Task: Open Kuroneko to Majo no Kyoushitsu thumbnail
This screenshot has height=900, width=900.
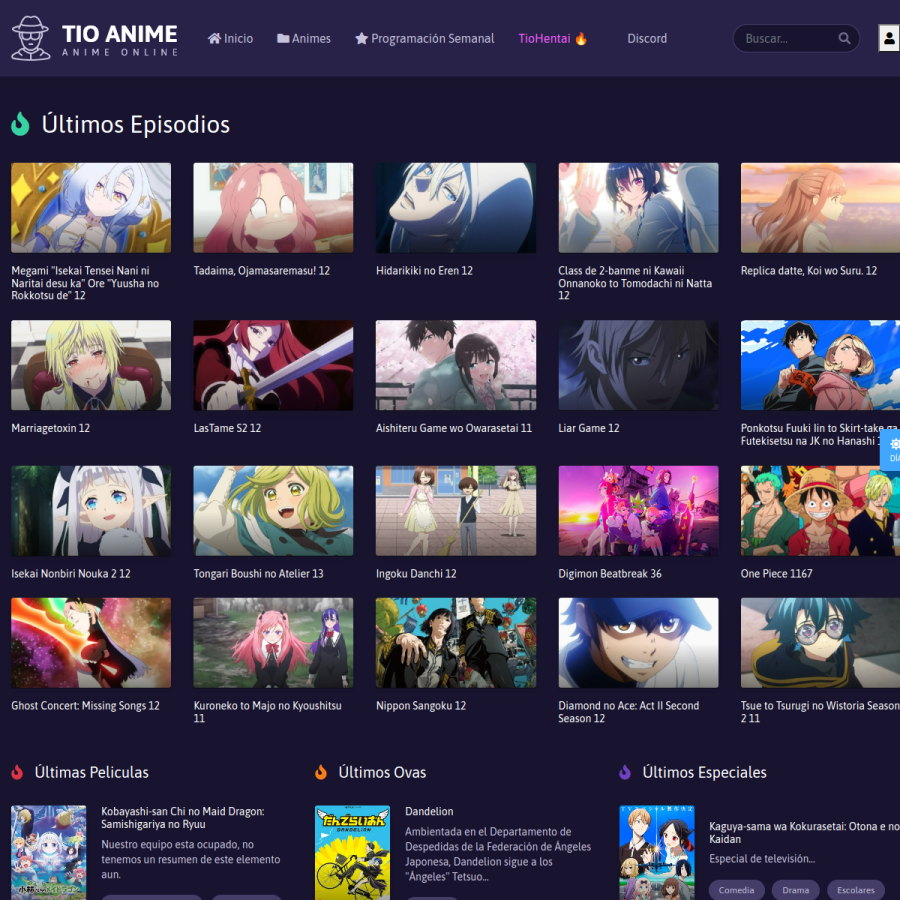Action: (x=273, y=643)
